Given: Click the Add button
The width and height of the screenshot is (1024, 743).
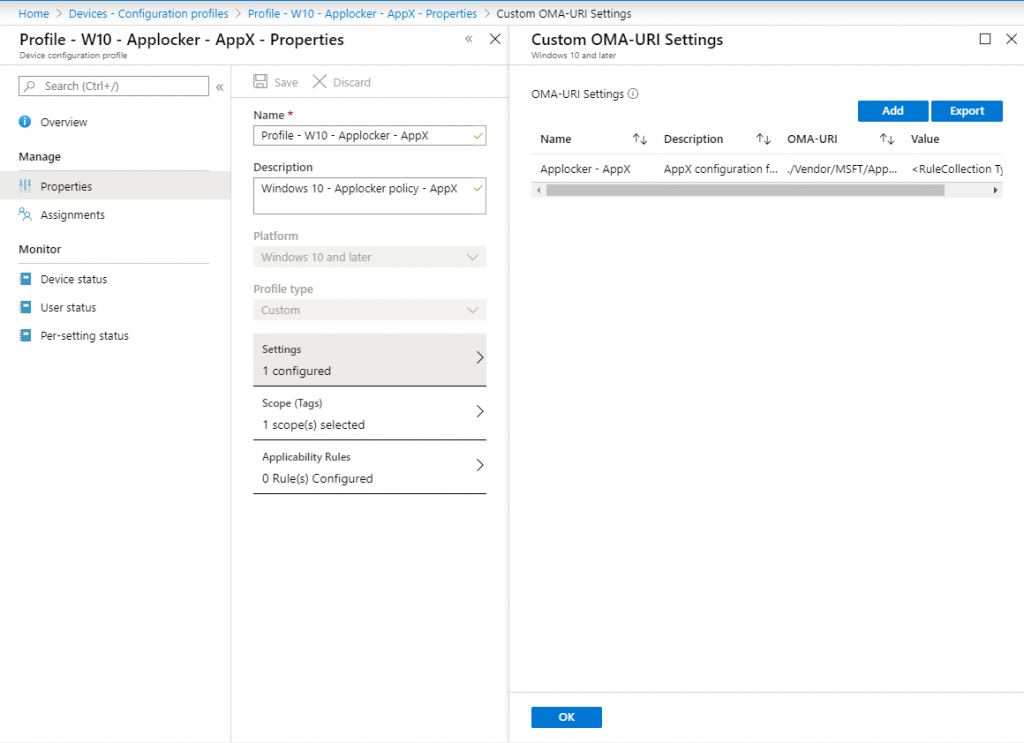Looking at the screenshot, I should pyautogui.click(x=892, y=110).
